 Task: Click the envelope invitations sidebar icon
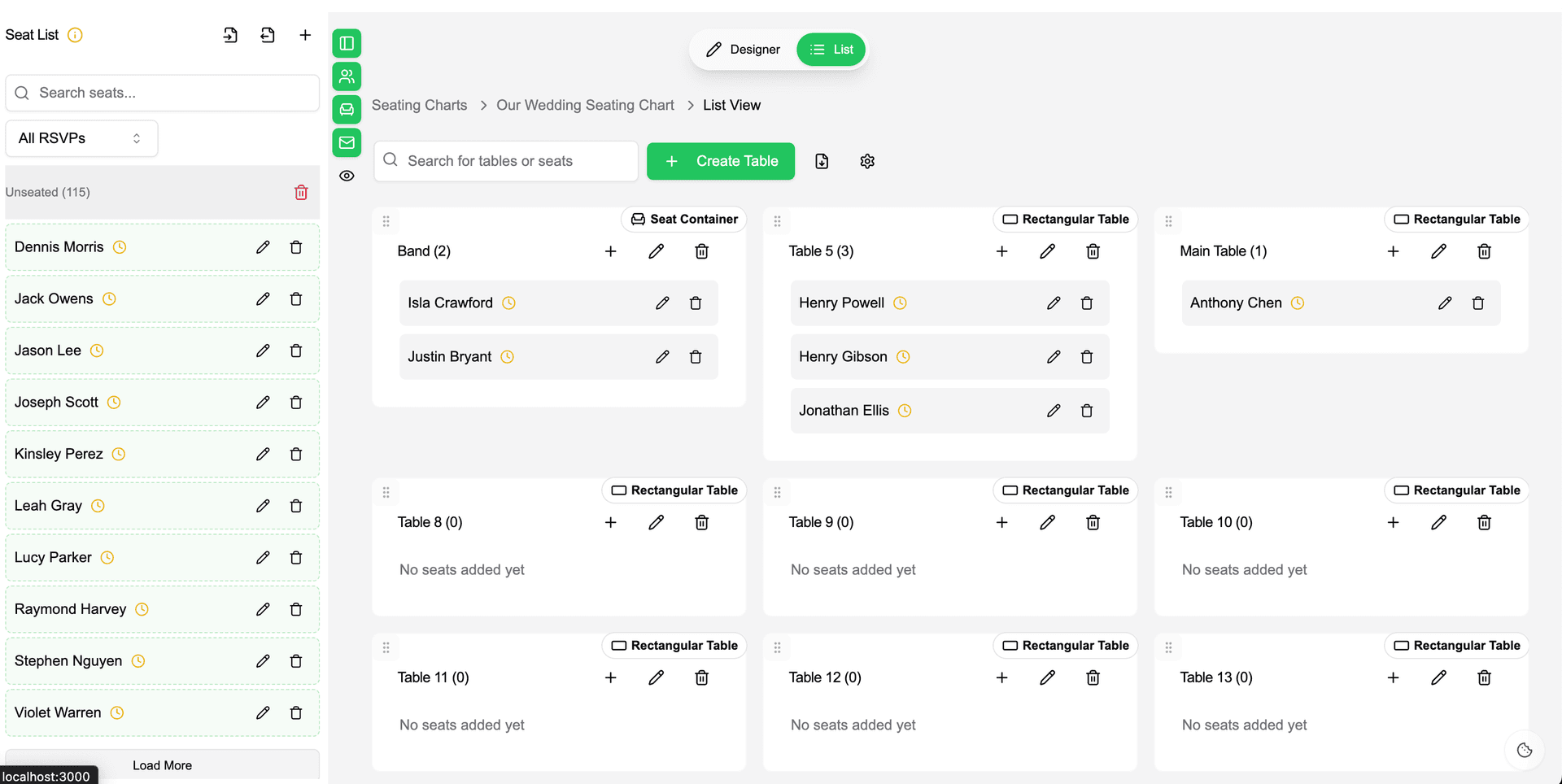pyautogui.click(x=347, y=142)
